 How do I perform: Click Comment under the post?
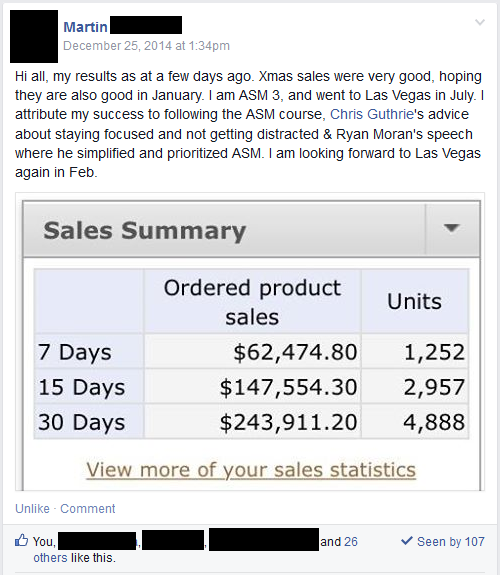click(88, 509)
